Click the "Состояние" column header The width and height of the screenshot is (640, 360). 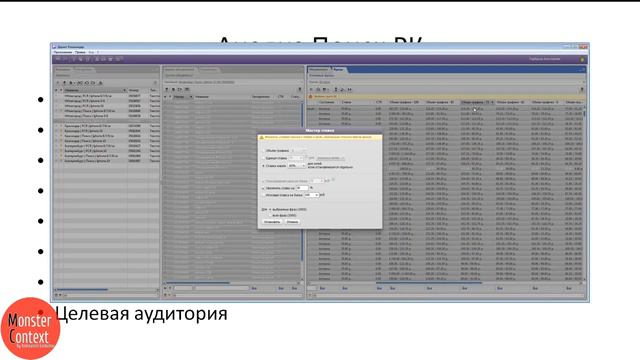pos(327,102)
